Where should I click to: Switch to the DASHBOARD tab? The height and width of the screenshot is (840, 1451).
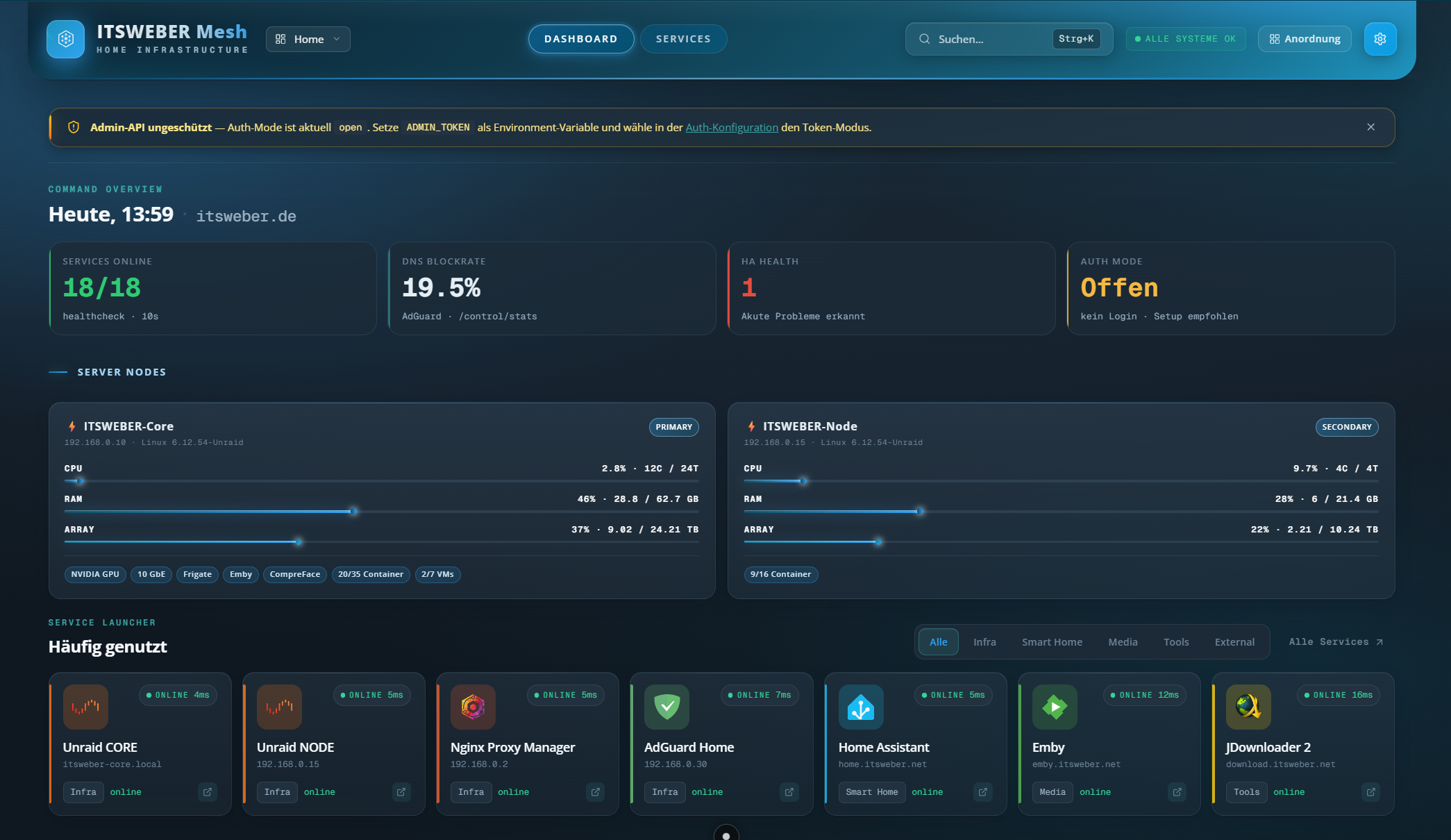581,39
